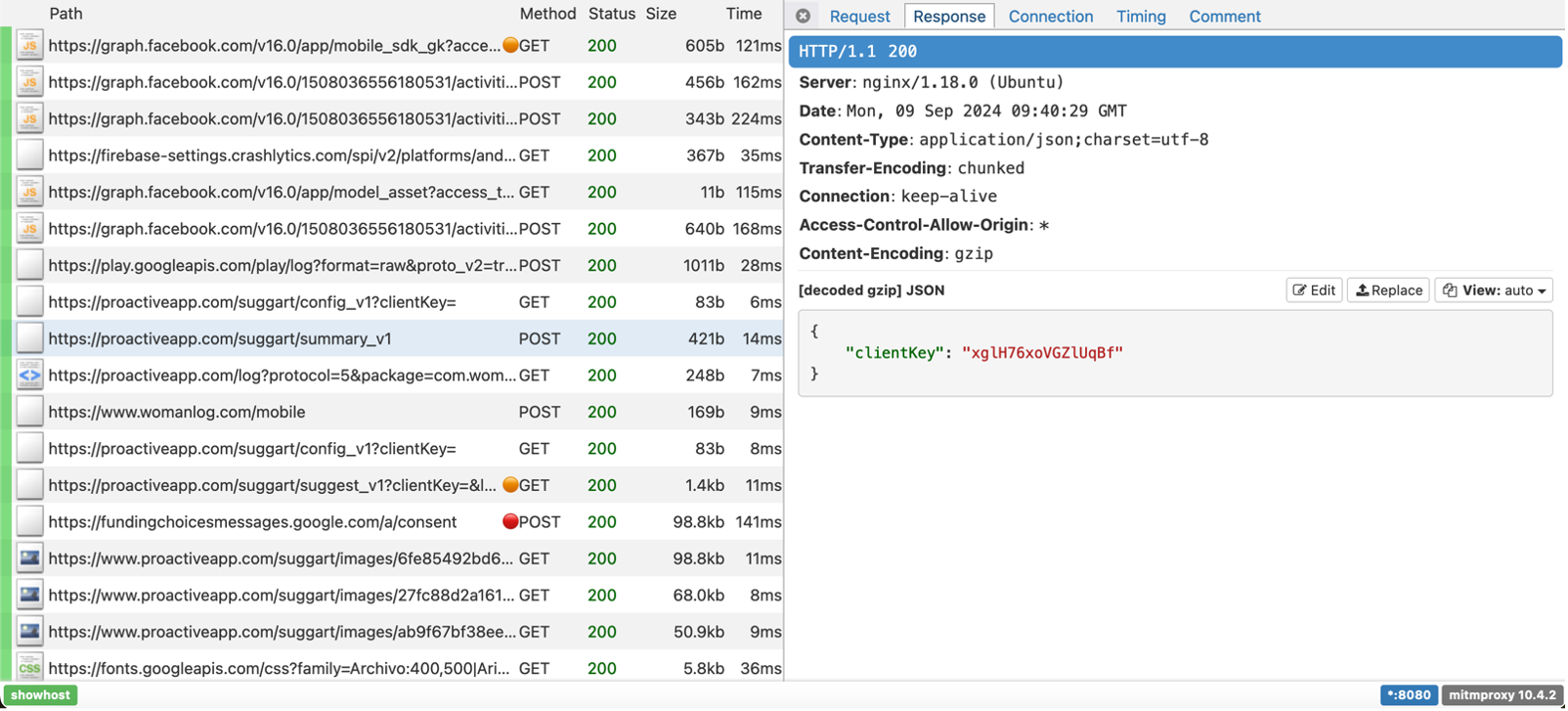Click the HTML icon of proactiveapp.com/log flow
The height and width of the screenshot is (711, 1568).
(29, 376)
